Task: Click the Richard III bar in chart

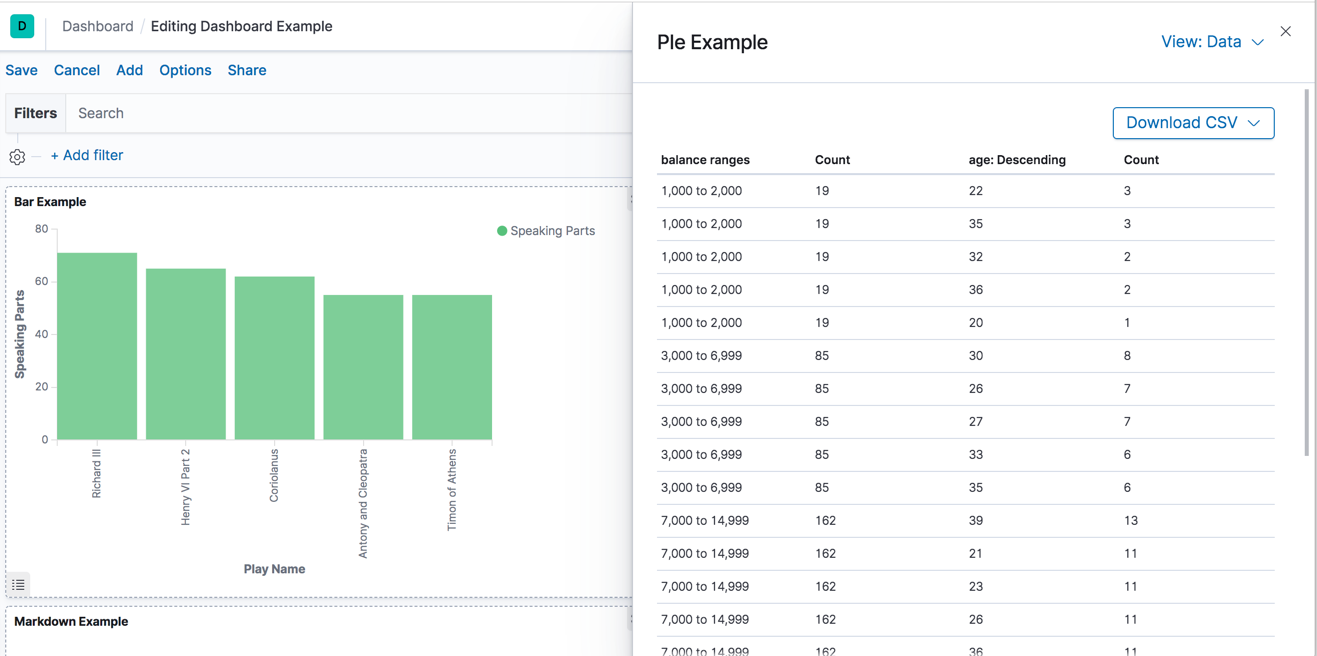Action: point(97,346)
